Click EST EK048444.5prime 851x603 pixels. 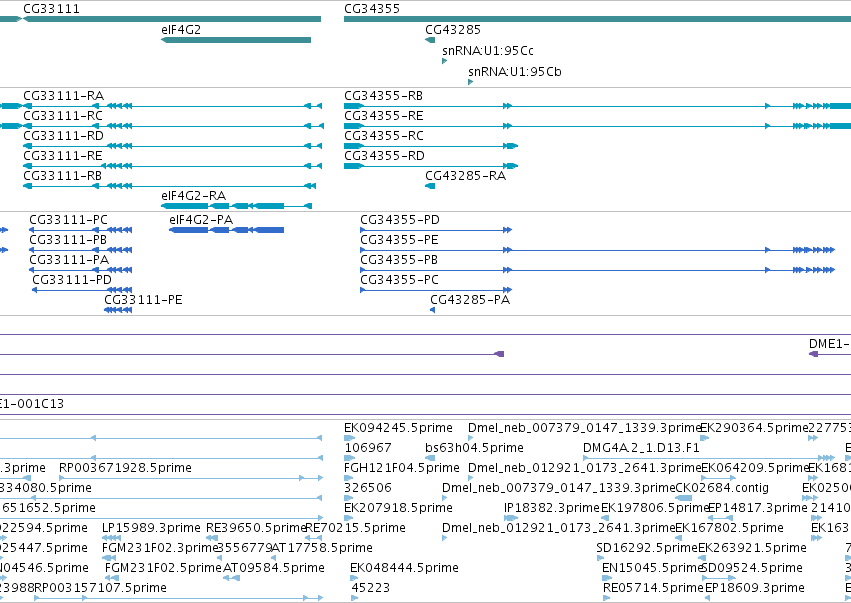[404, 568]
